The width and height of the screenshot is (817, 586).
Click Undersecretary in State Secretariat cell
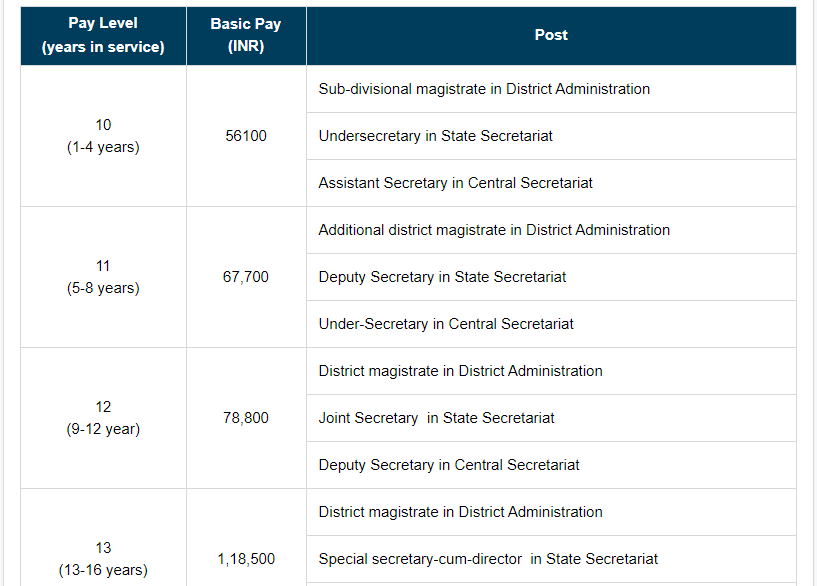pyautogui.click(x=551, y=136)
